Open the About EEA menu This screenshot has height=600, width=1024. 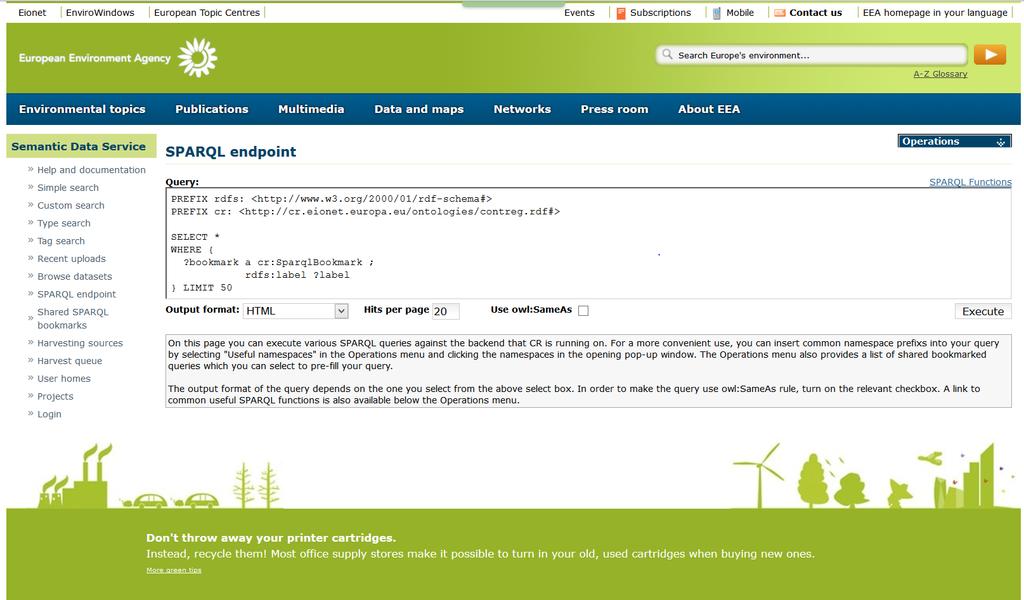(709, 109)
